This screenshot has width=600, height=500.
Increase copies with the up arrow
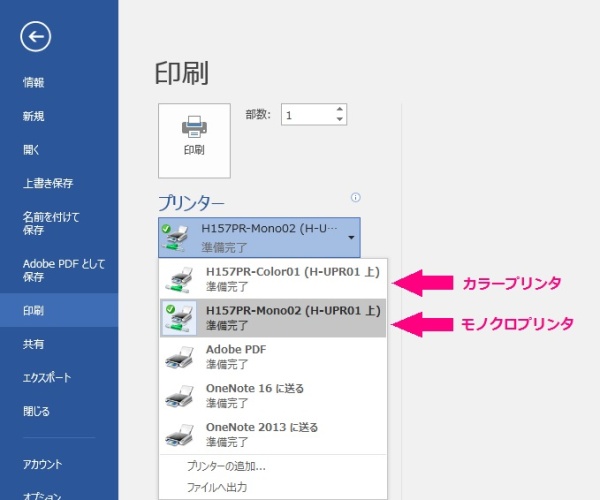[x=339, y=109]
